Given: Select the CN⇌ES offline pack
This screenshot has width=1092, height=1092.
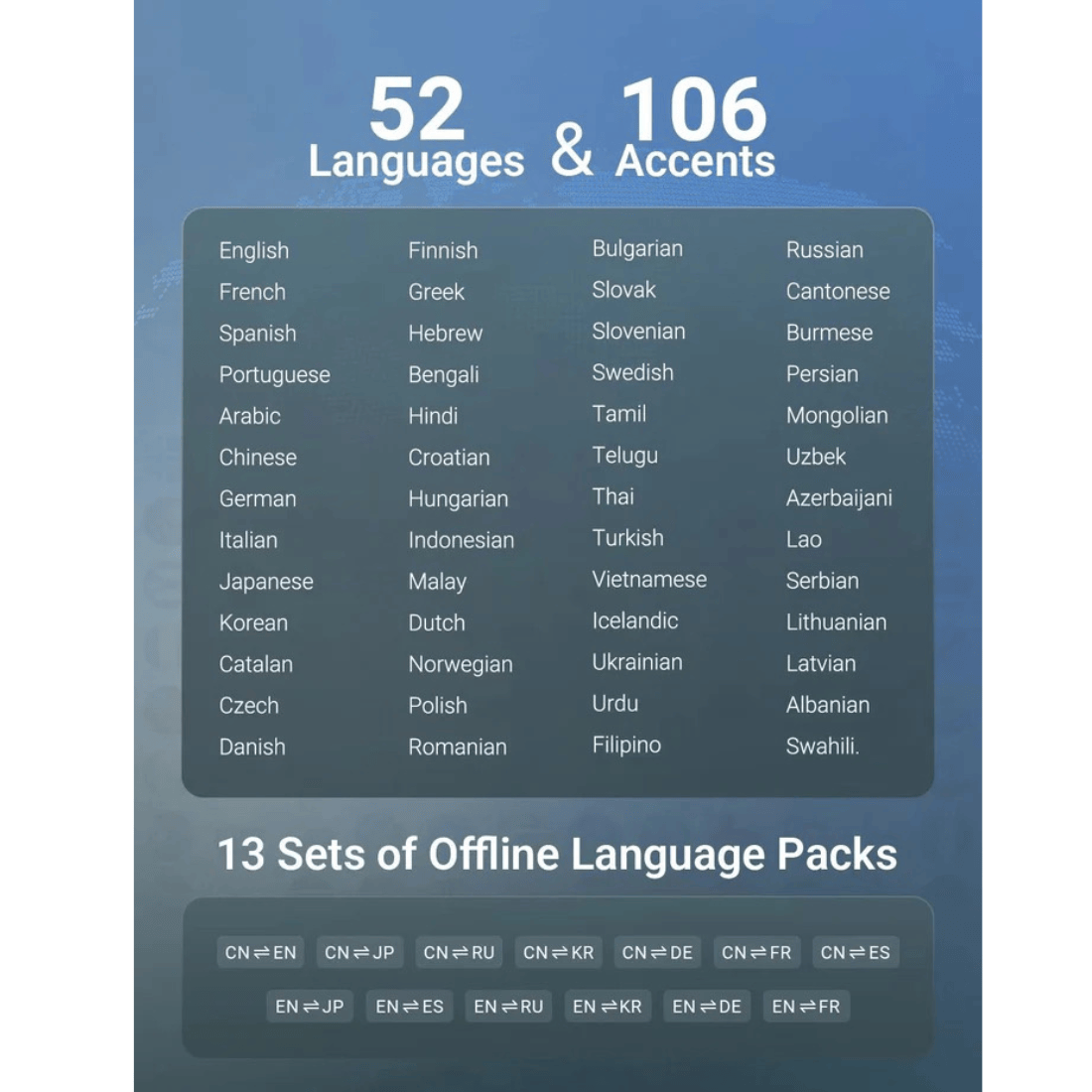Looking at the screenshot, I should (x=856, y=952).
